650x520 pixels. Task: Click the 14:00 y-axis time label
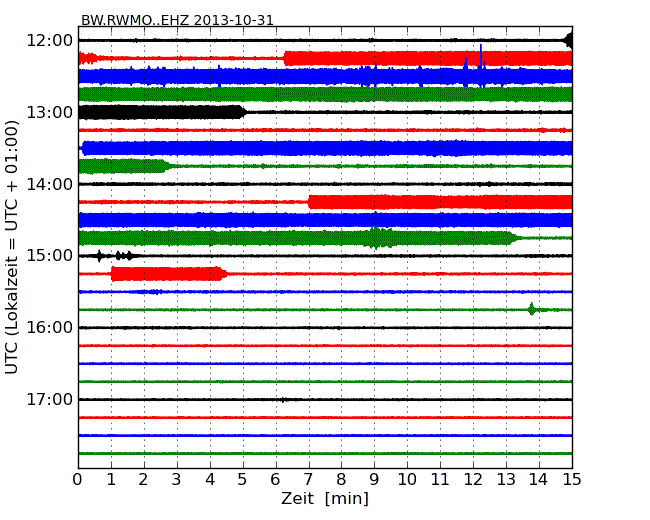pos(49,184)
